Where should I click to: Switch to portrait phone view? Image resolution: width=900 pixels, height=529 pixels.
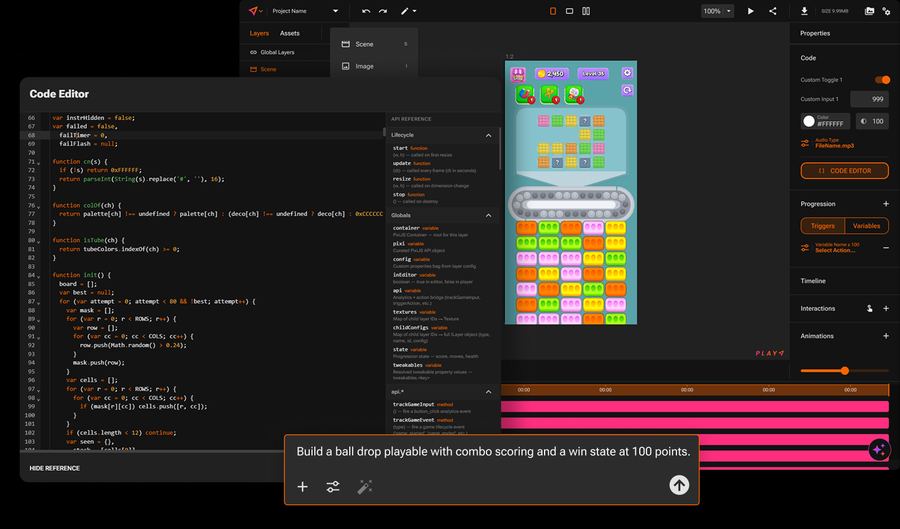click(553, 11)
